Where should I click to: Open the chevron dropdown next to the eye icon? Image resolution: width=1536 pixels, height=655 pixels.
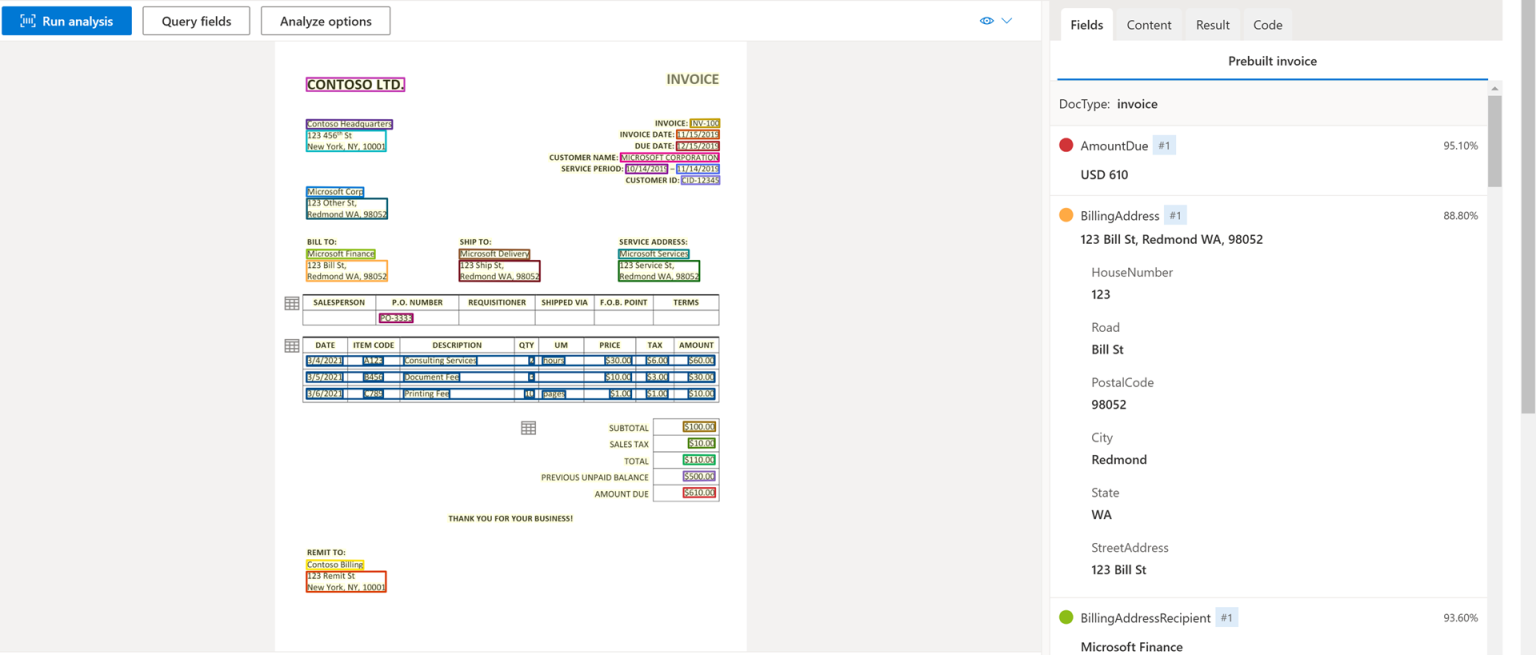click(x=1006, y=20)
